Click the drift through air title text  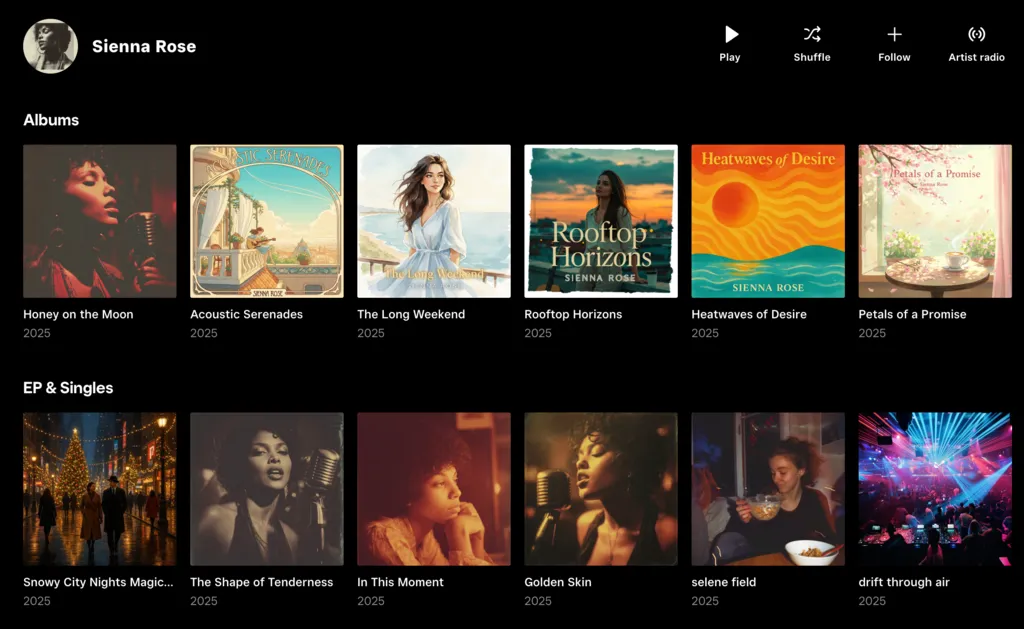(904, 582)
